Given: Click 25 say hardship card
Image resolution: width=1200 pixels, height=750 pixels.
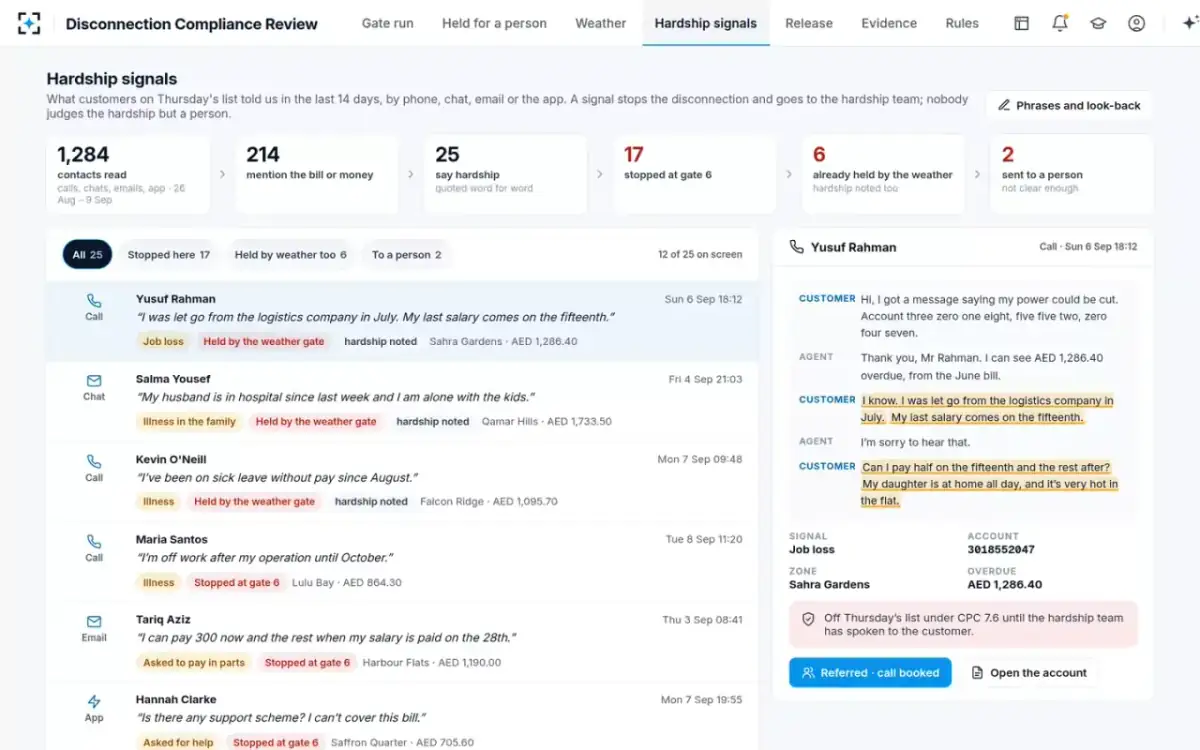Looking at the screenshot, I should (x=506, y=174).
